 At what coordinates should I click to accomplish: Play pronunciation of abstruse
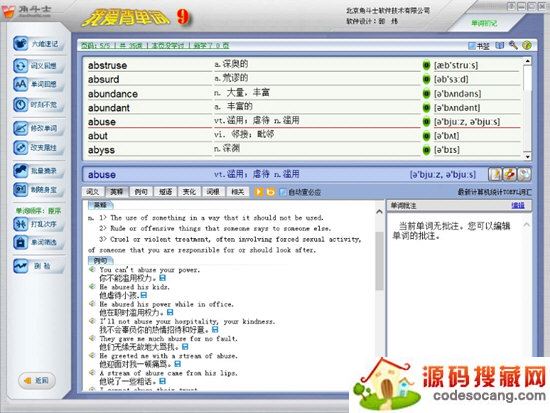pyautogui.click(x=426, y=65)
